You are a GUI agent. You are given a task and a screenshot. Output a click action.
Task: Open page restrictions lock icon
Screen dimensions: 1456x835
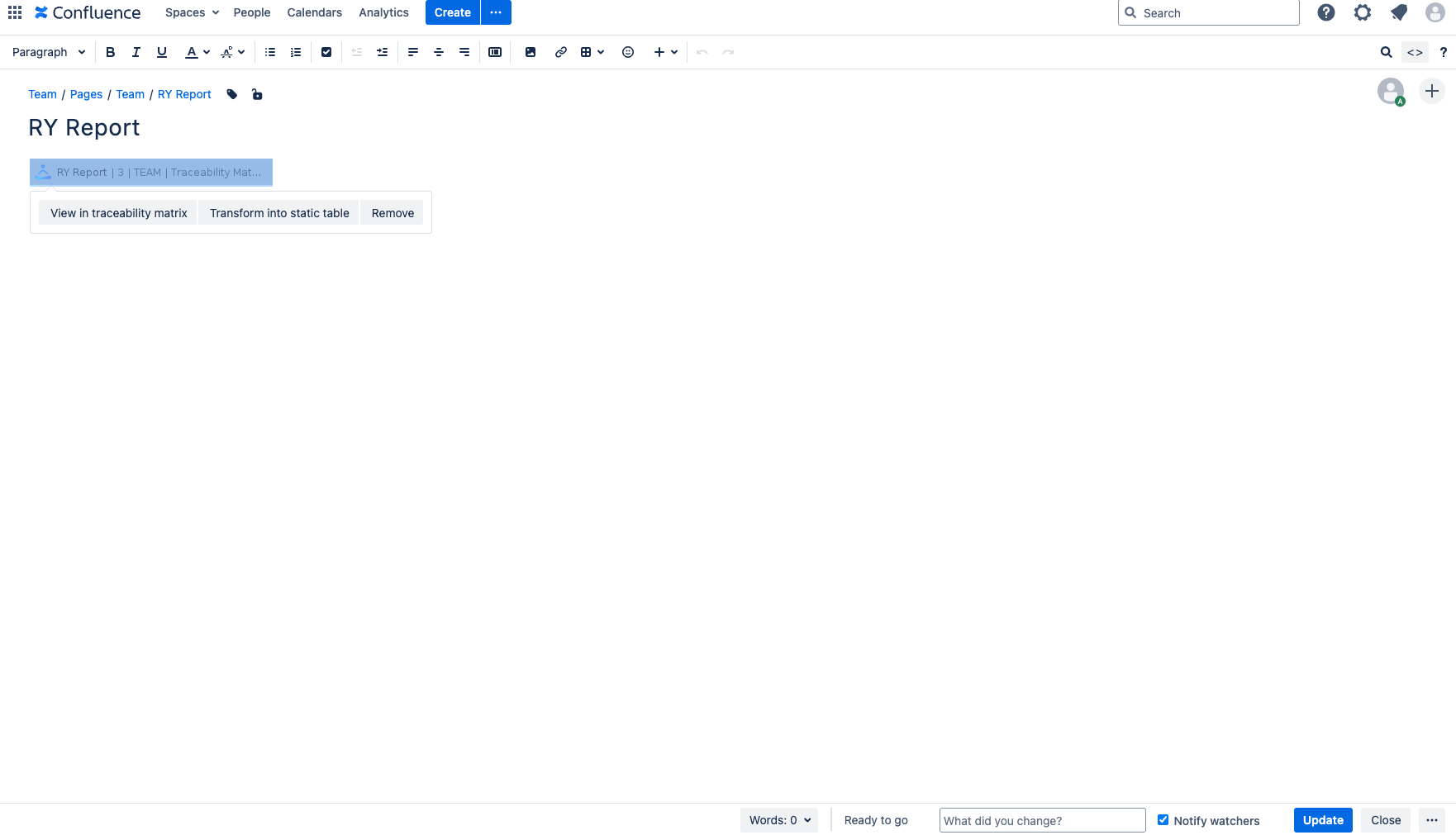point(257,94)
